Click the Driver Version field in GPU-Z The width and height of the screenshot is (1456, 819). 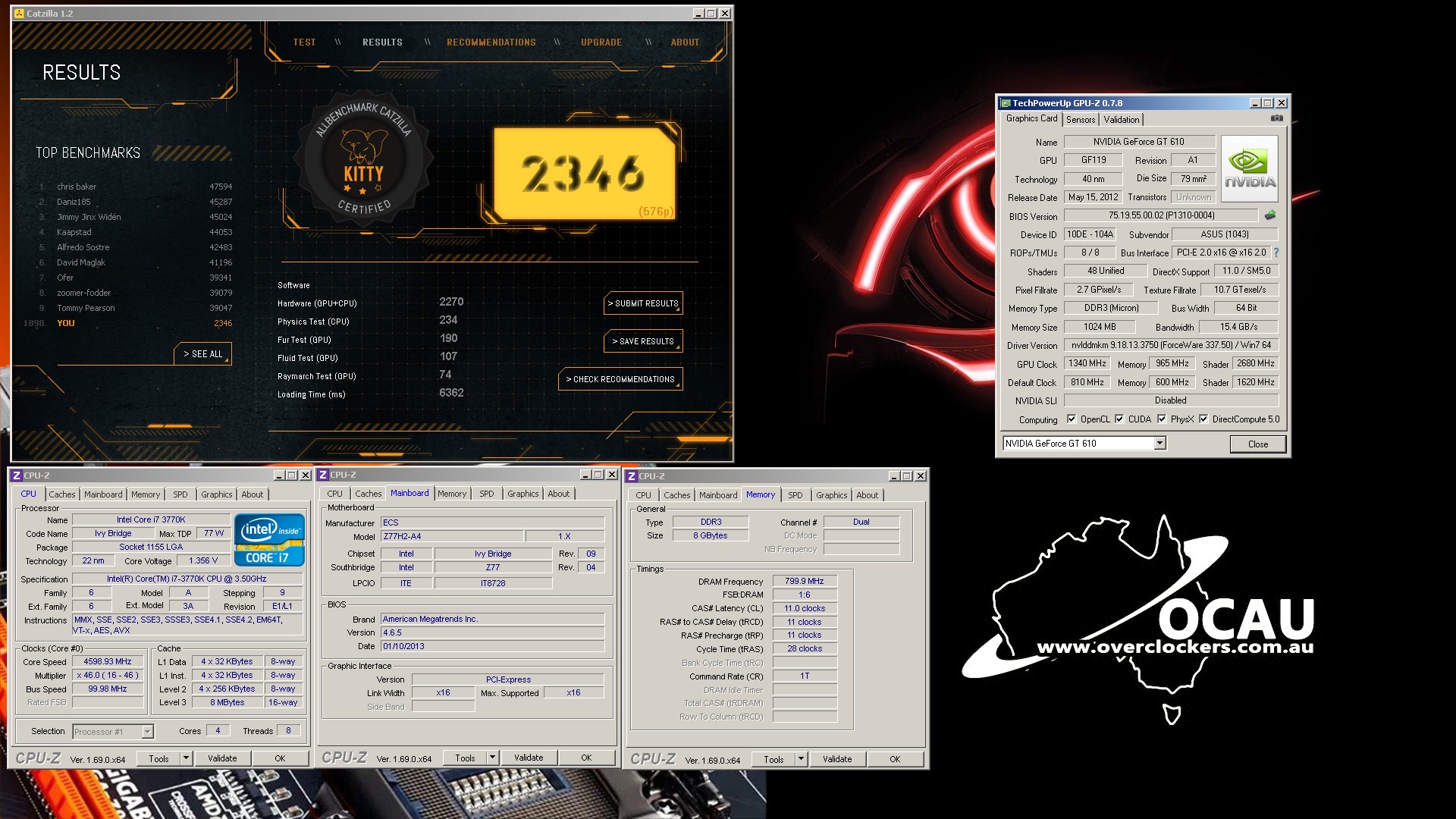[1171, 345]
